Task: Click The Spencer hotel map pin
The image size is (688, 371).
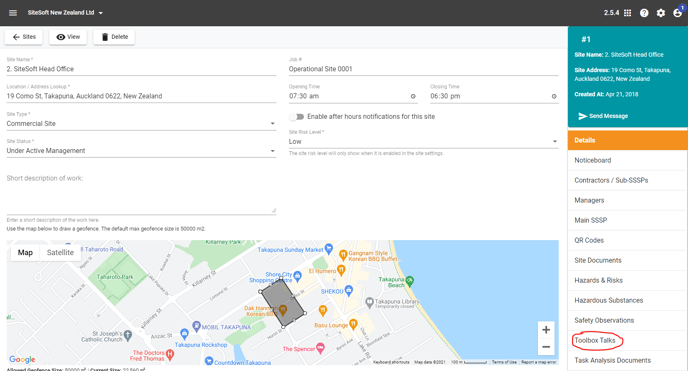Action: pos(321,348)
